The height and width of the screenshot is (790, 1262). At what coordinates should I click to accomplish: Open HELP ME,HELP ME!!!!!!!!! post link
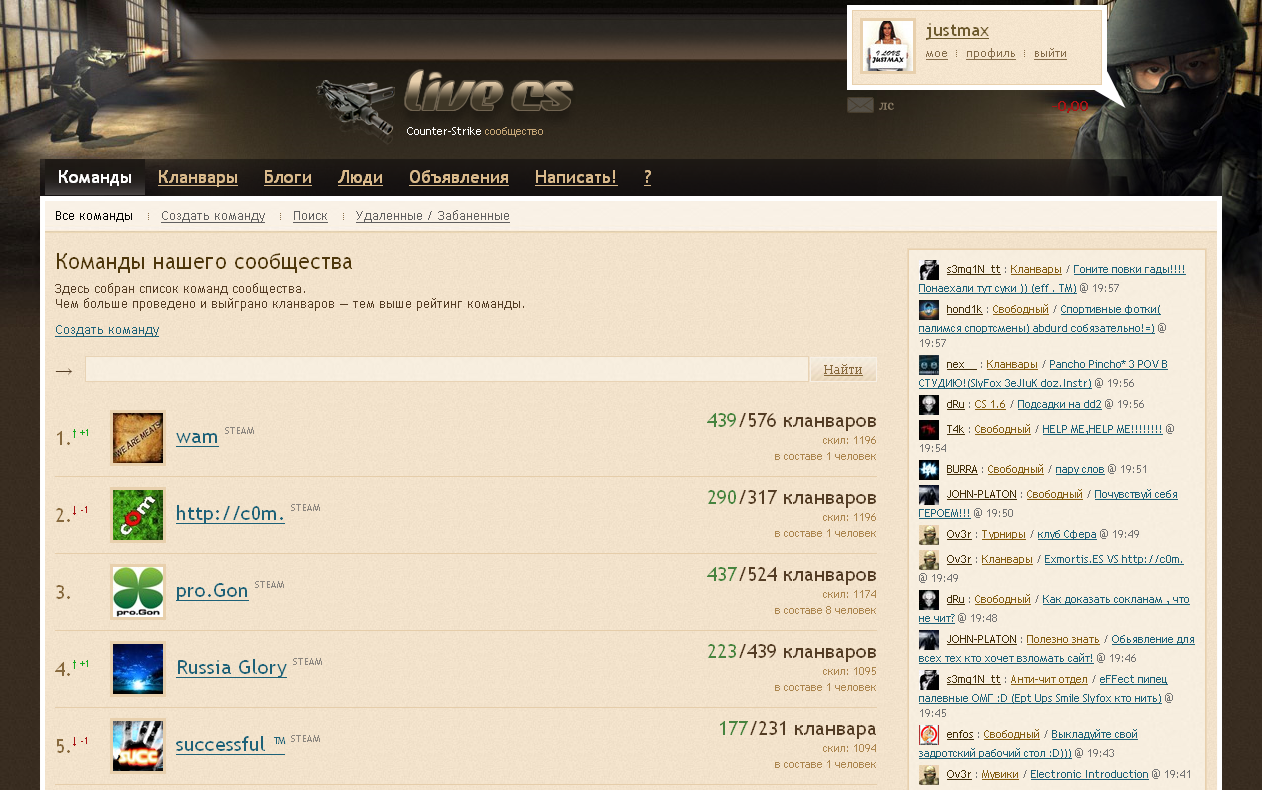(1102, 430)
